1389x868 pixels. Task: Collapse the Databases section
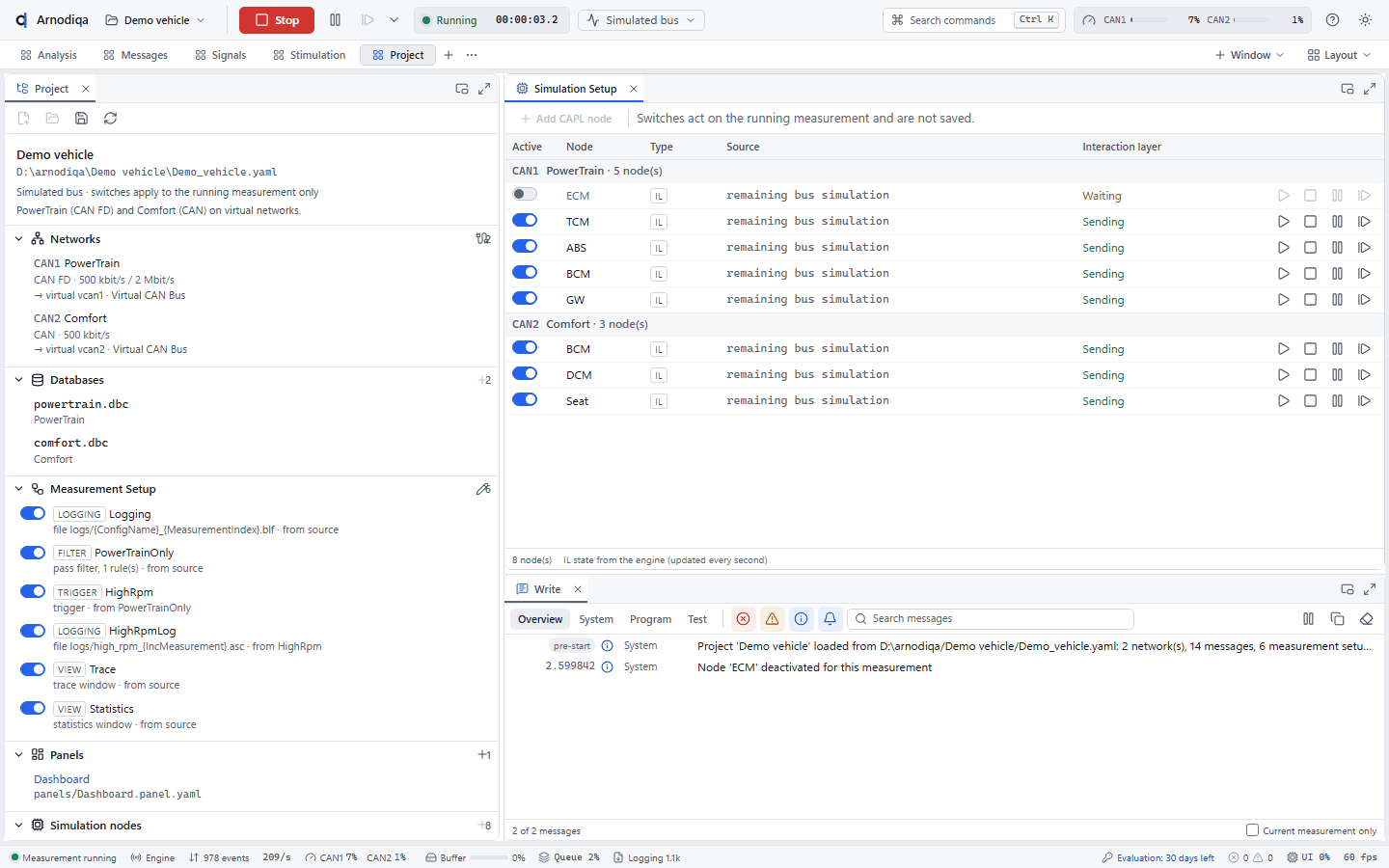pos(18,380)
